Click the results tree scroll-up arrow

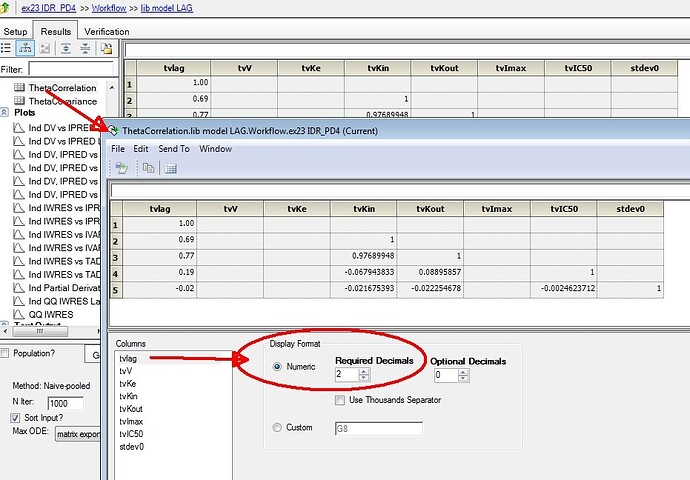(112, 88)
